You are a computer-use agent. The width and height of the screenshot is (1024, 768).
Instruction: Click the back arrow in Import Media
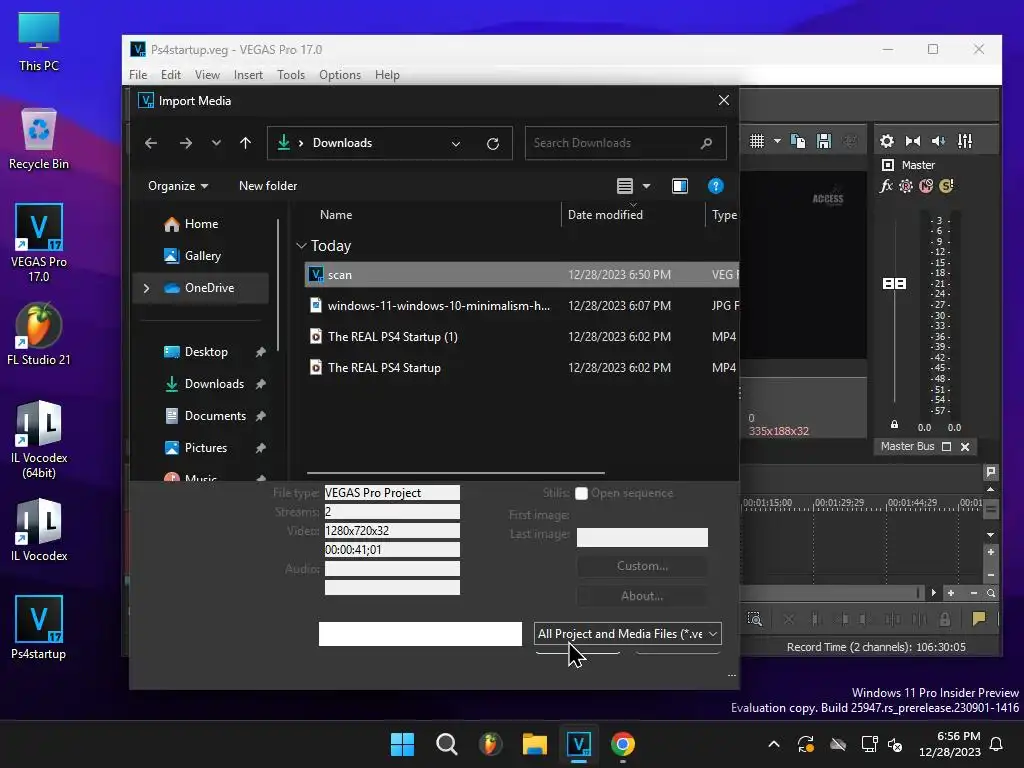[x=151, y=143]
